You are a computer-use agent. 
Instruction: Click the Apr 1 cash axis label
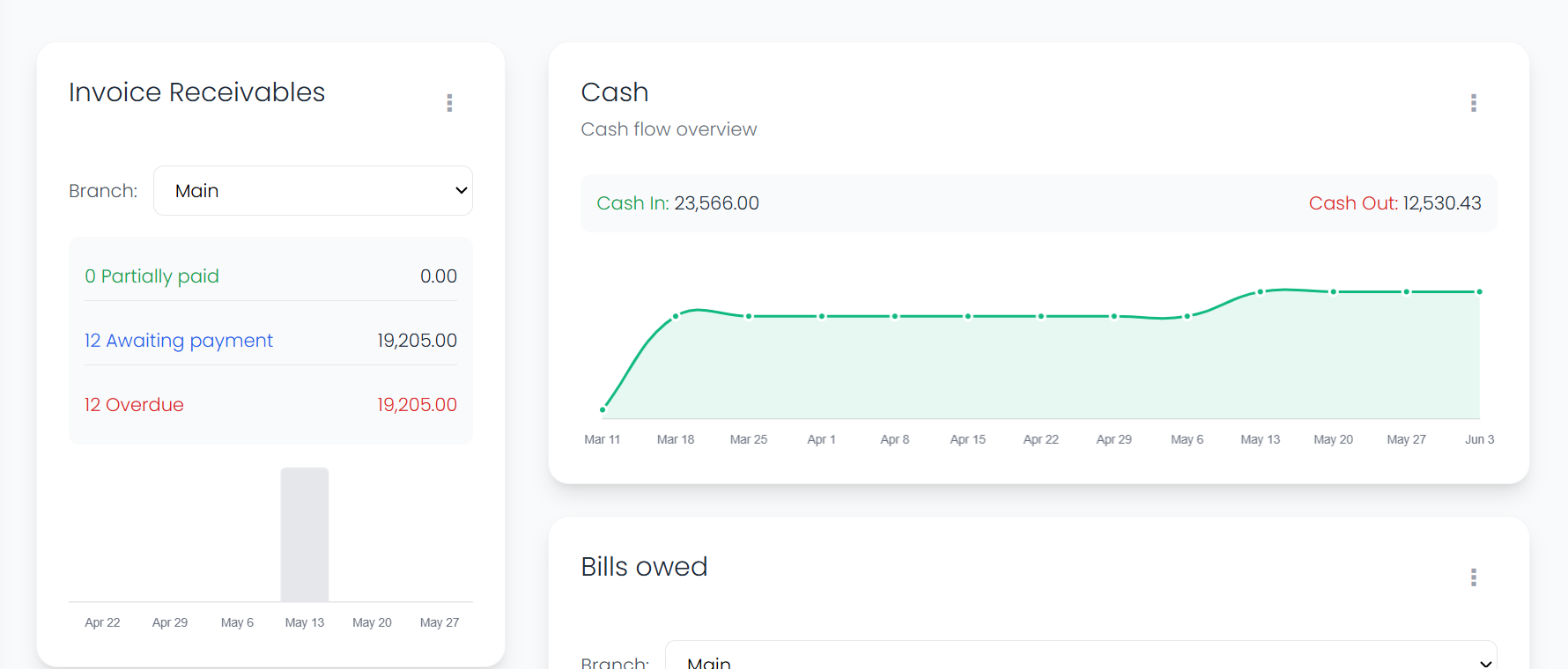tap(822, 439)
